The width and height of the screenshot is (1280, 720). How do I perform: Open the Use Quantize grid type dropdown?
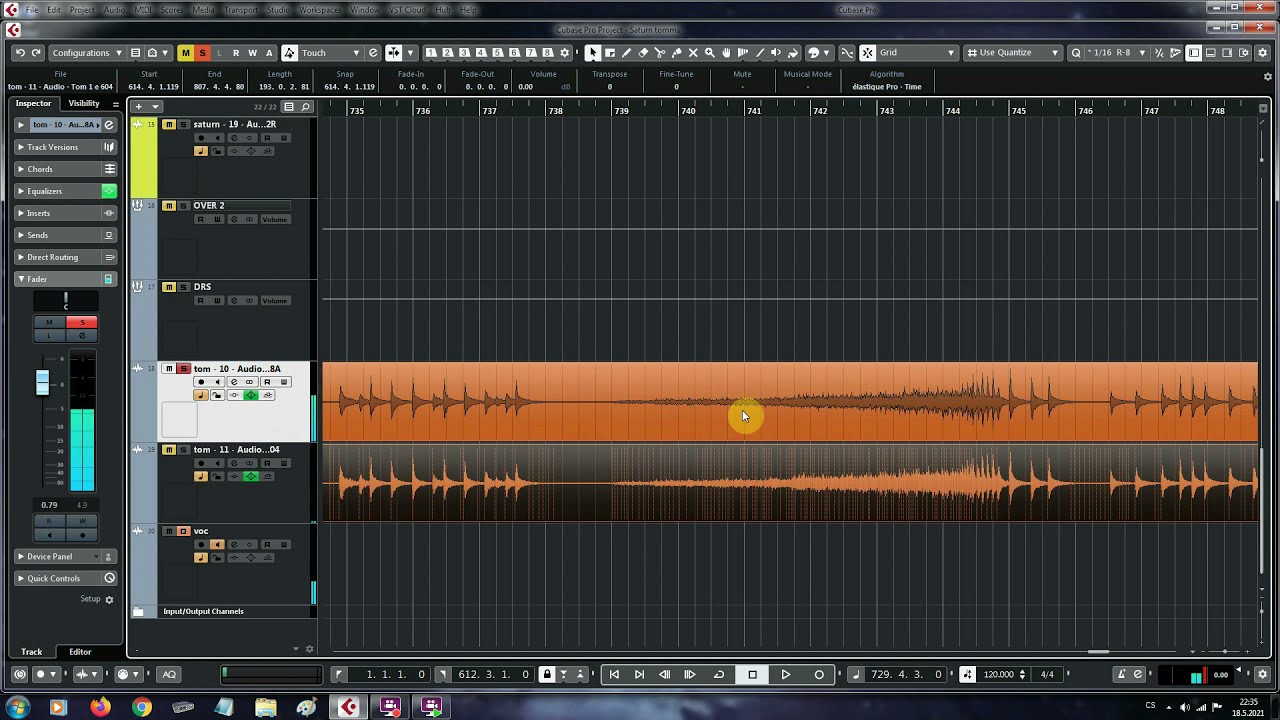1013,52
